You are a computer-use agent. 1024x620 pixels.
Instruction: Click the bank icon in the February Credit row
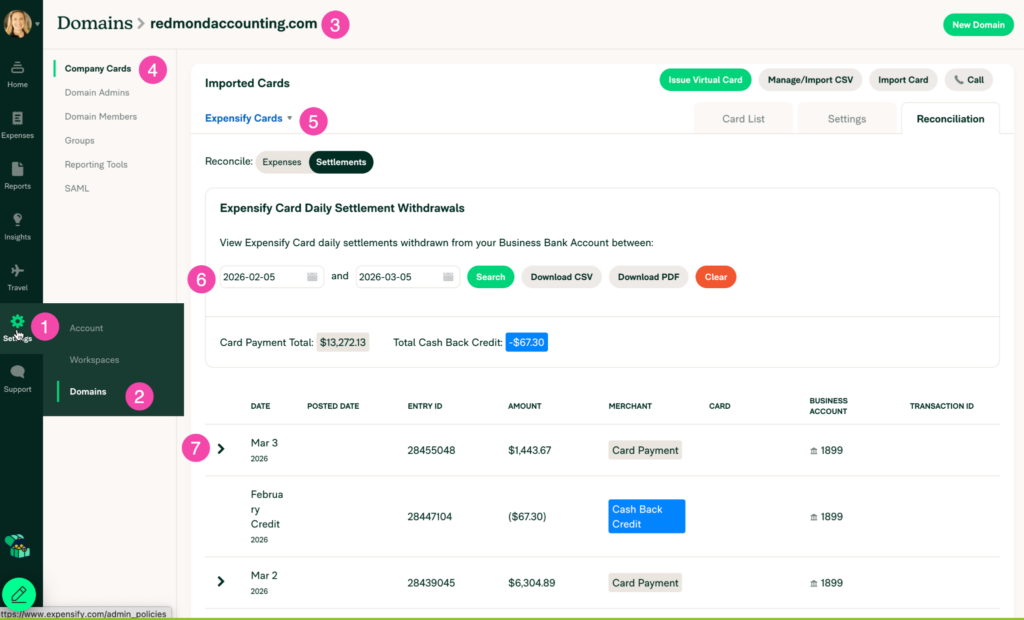pos(814,517)
